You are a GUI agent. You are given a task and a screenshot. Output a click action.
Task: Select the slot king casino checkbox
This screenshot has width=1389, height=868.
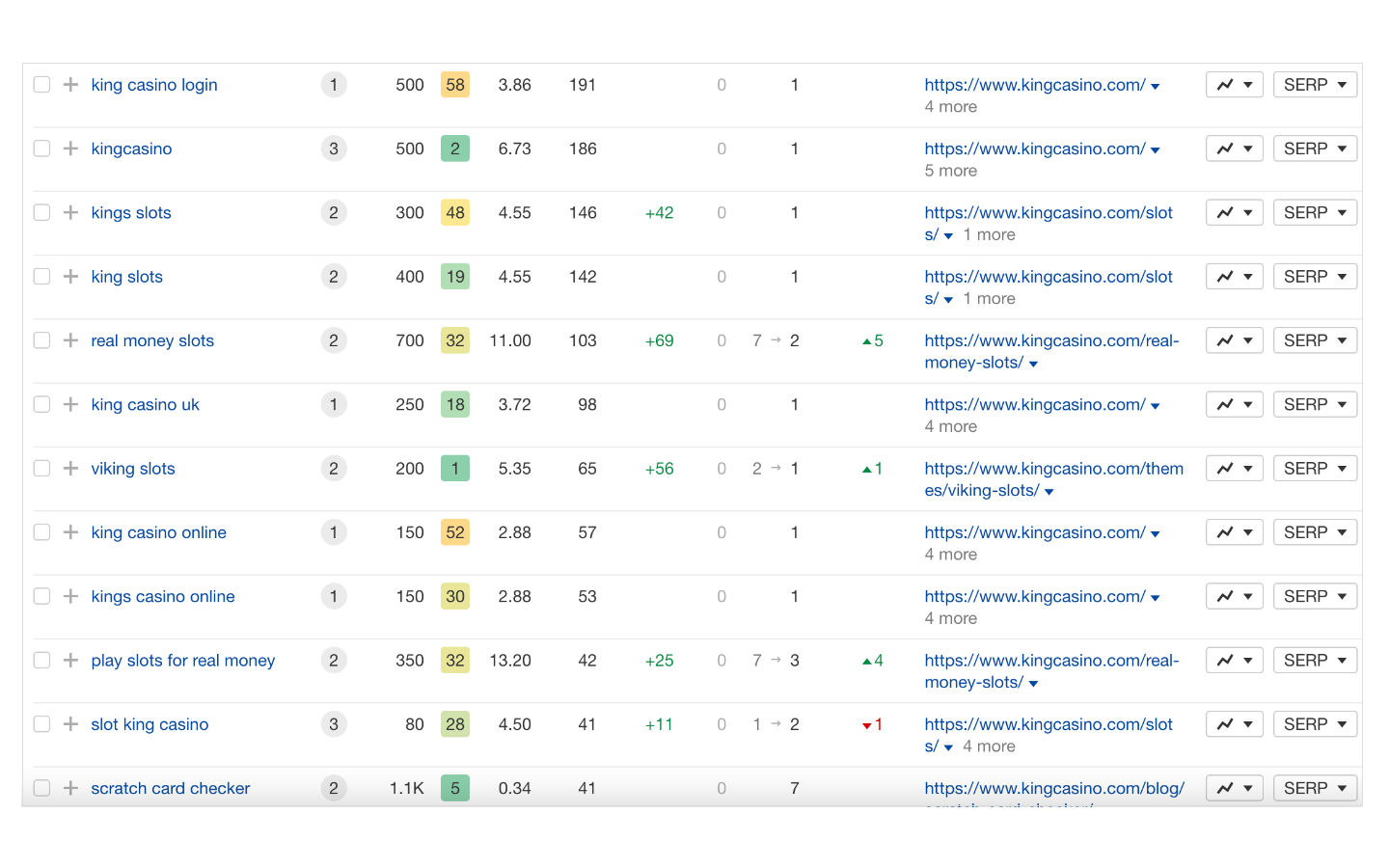[x=41, y=724]
